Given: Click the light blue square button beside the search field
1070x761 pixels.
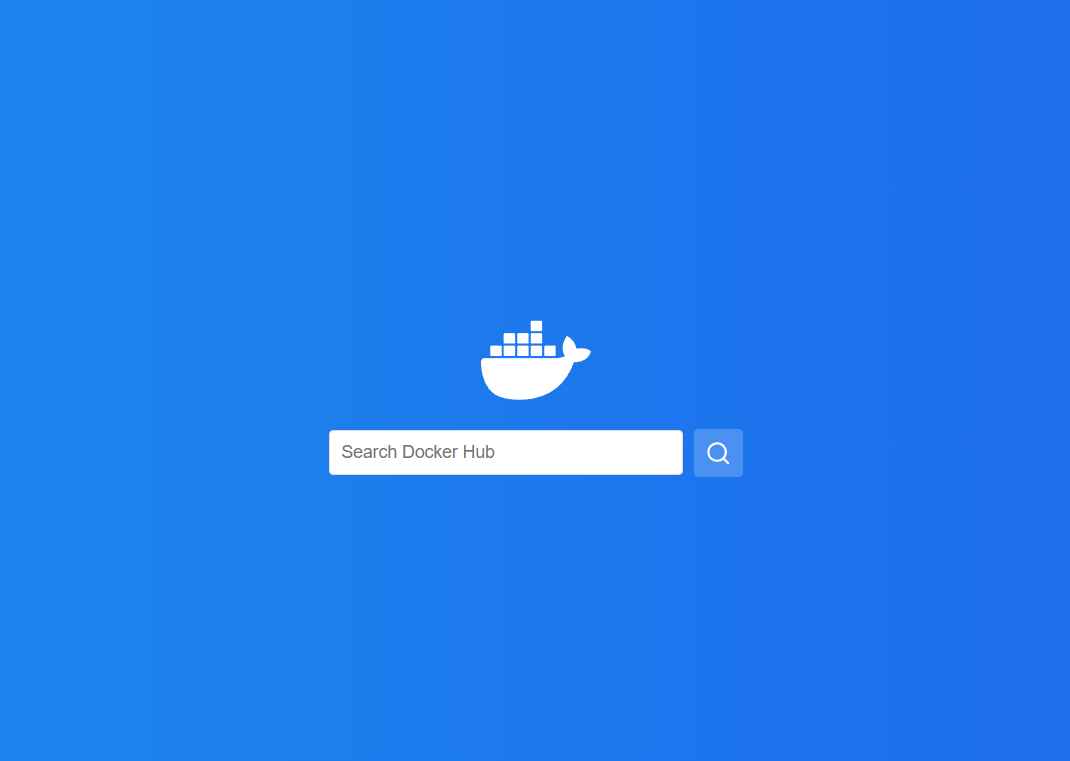Looking at the screenshot, I should point(718,453).
